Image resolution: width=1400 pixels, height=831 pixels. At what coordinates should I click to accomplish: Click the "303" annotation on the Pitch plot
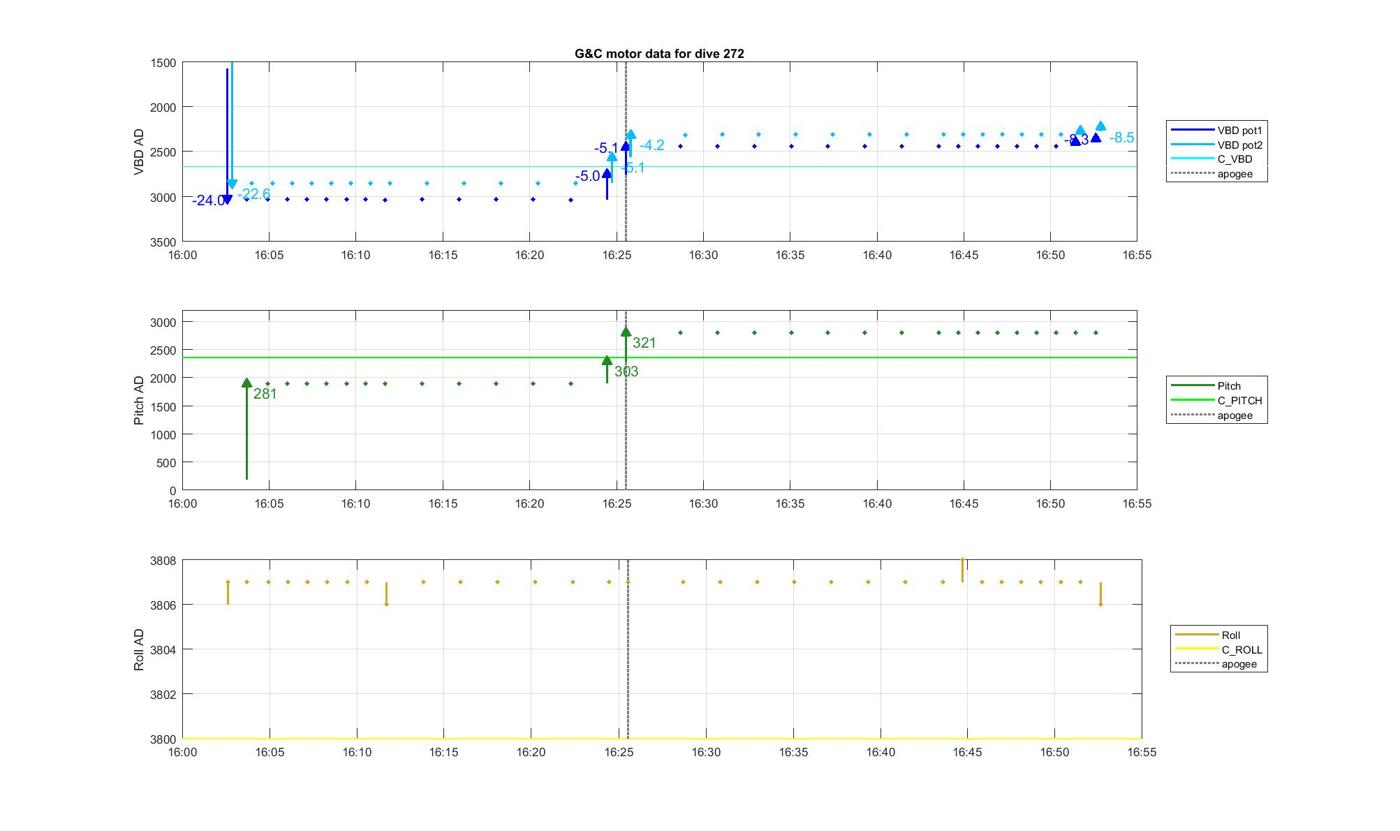[626, 372]
